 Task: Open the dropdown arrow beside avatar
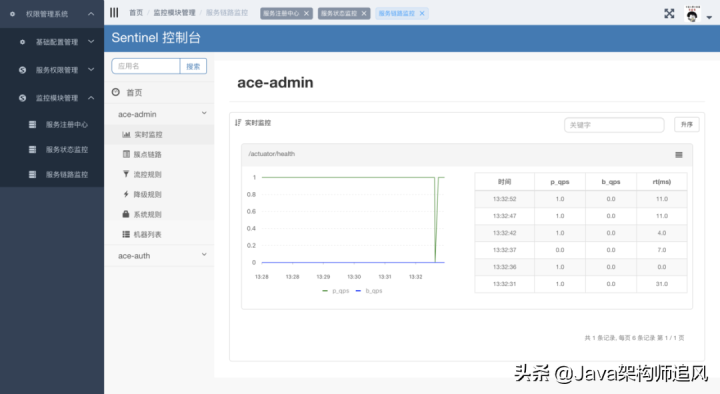coord(709,17)
